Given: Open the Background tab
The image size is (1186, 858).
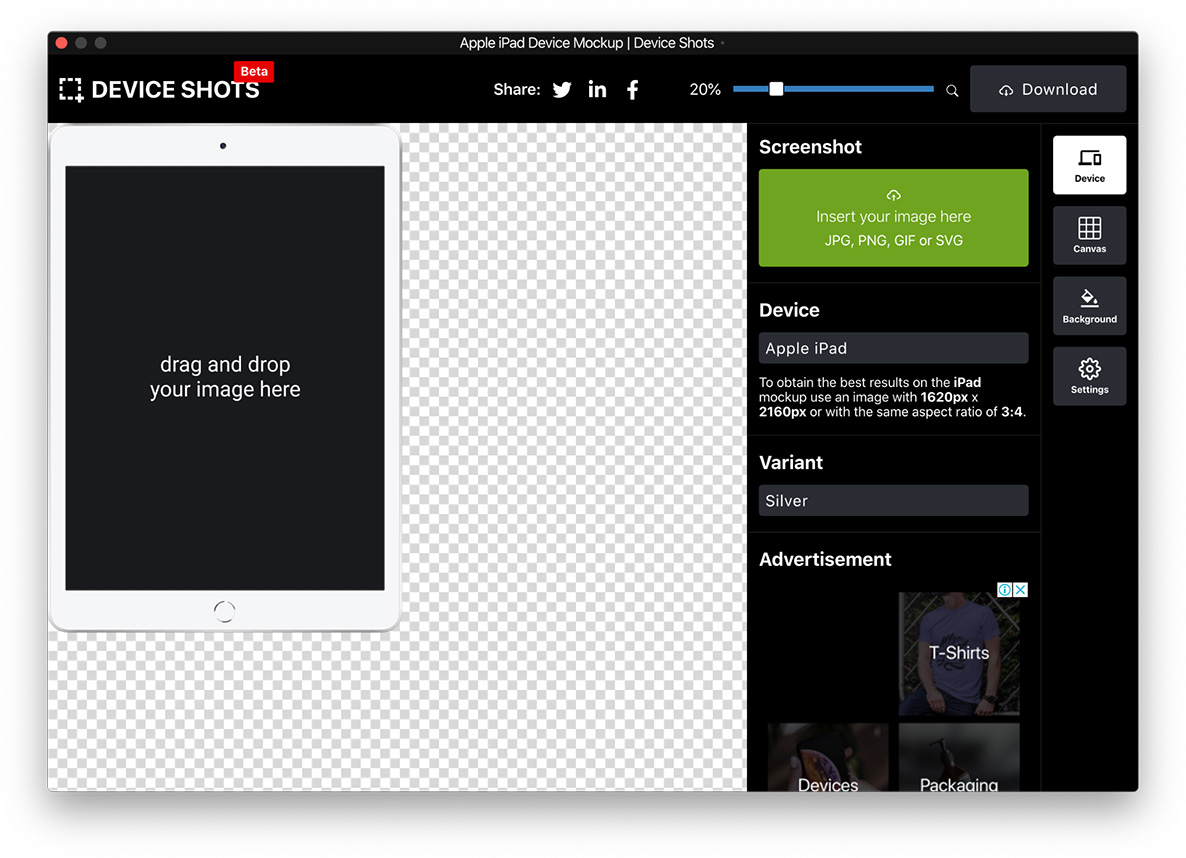Looking at the screenshot, I should pyautogui.click(x=1089, y=306).
